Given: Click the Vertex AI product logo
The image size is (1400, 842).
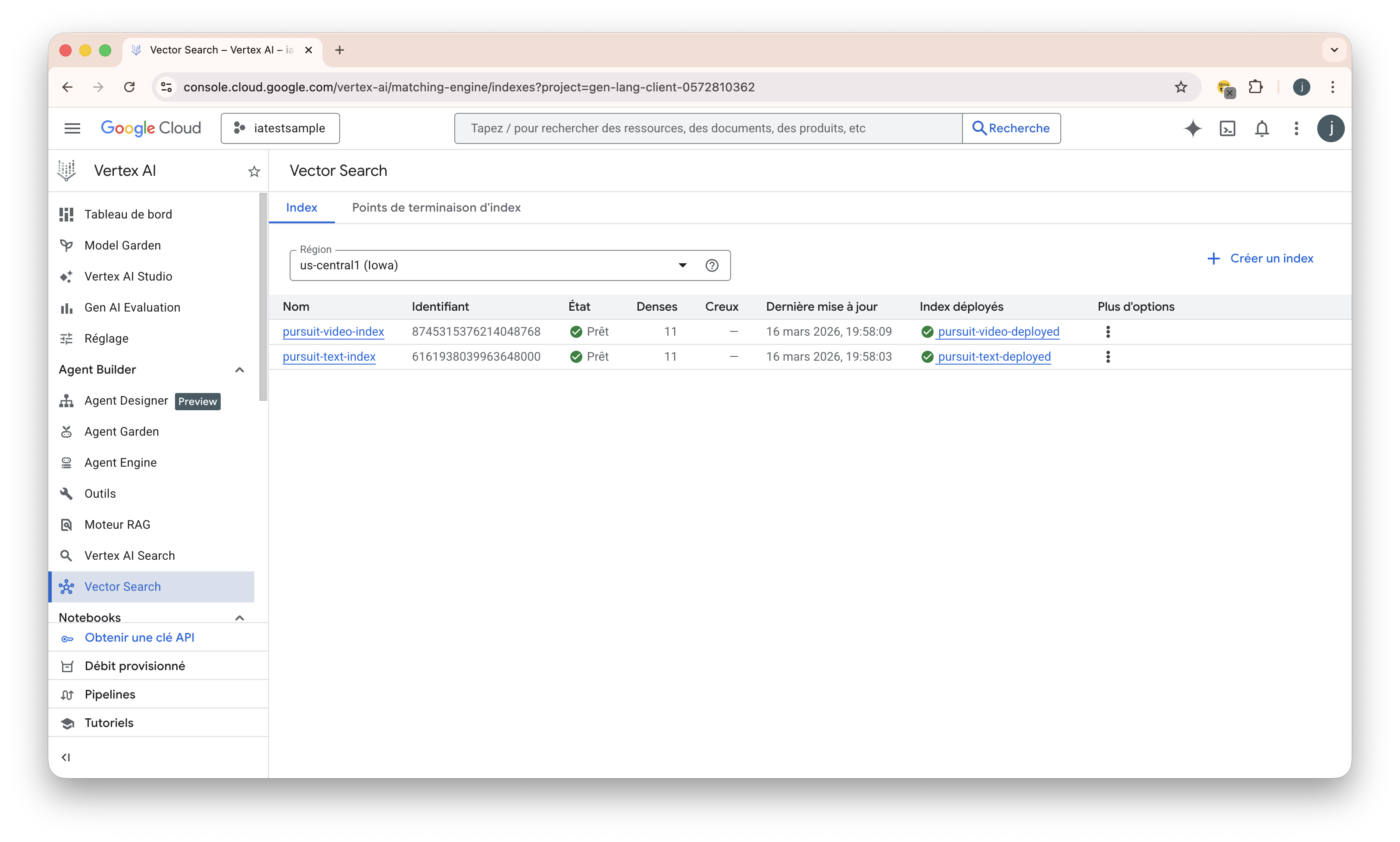Looking at the screenshot, I should tap(66, 170).
